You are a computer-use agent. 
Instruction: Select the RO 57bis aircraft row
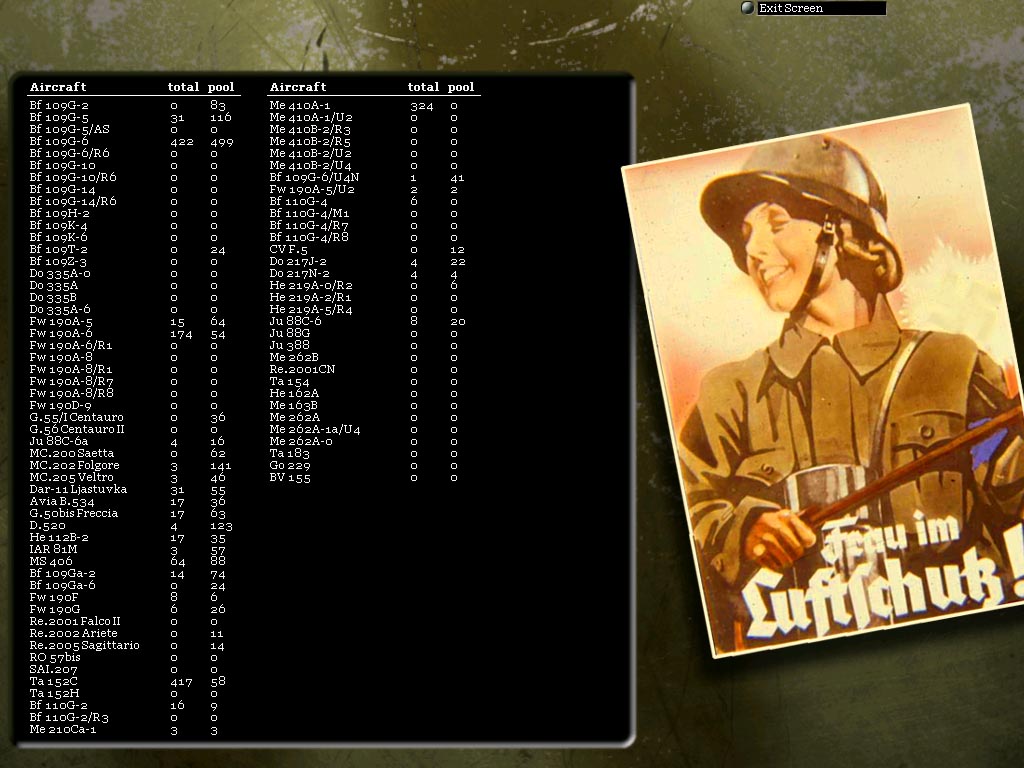pos(133,658)
